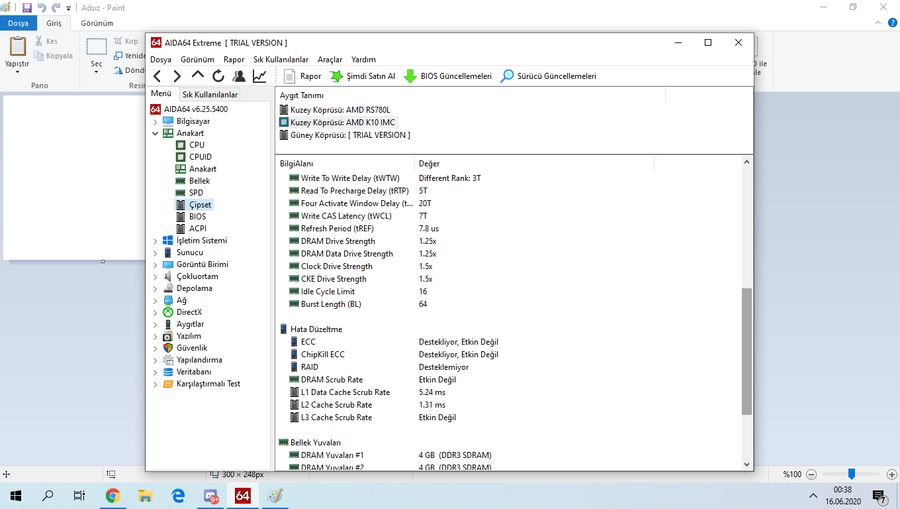
Task: Expand the Depolama node
Action: (155, 289)
